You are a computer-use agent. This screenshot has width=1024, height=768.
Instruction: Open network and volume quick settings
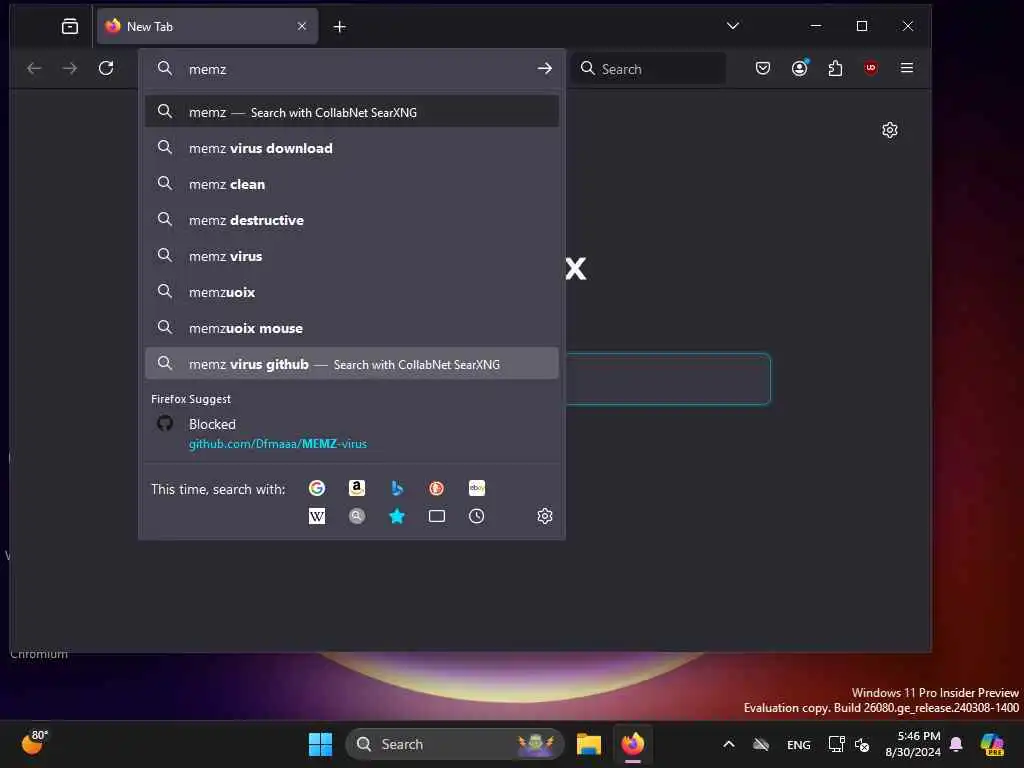coord(848,744)
